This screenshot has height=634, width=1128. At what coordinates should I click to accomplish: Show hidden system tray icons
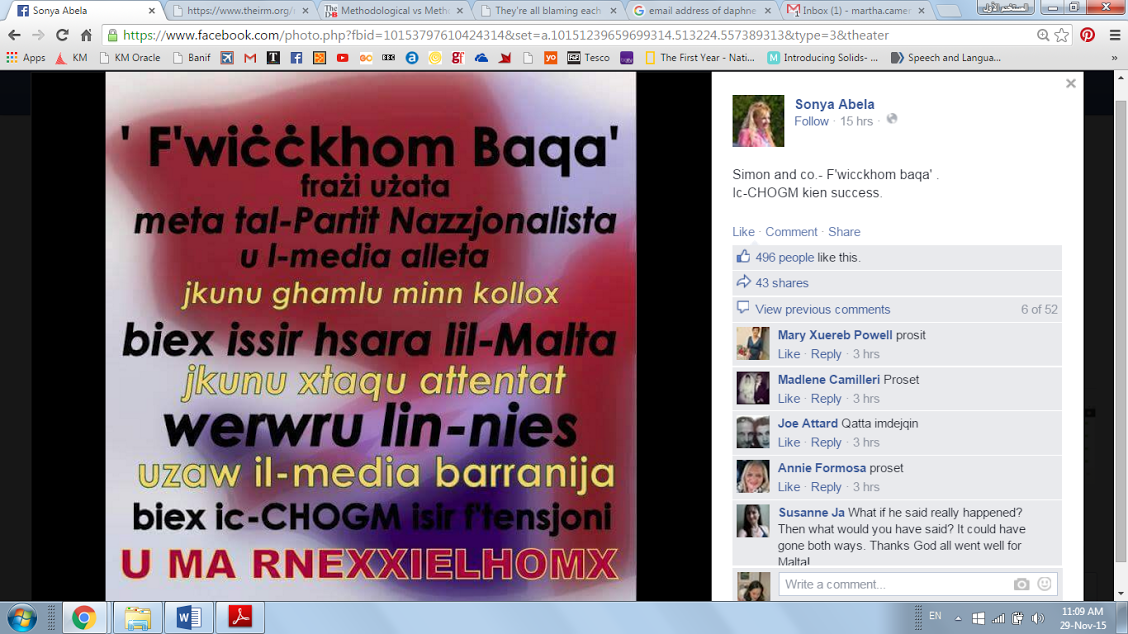958,618
